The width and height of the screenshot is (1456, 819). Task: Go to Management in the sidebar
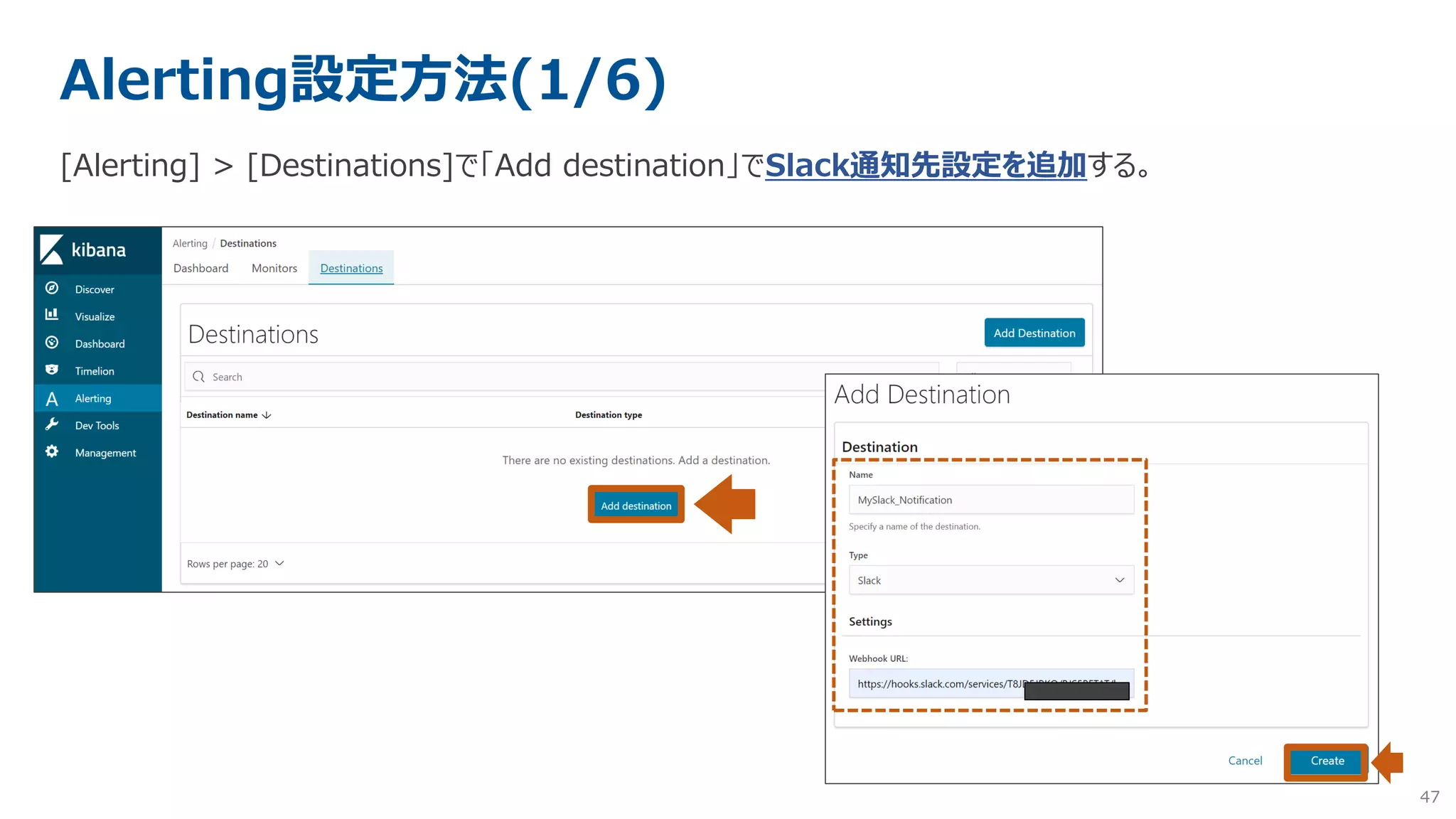coord(105,453)
